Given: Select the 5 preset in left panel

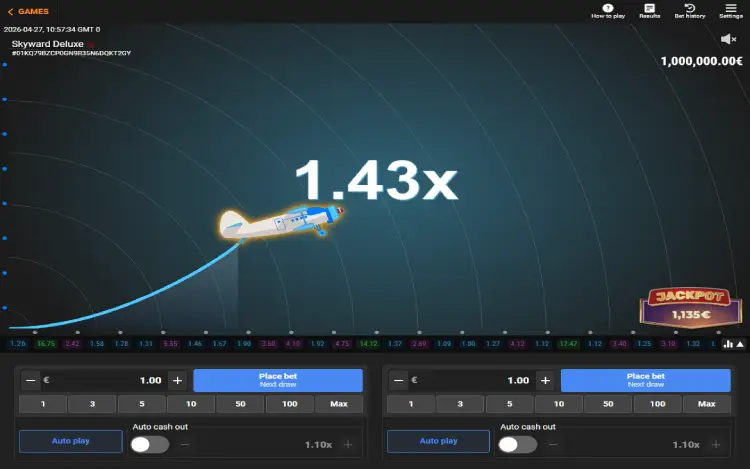Looking at the screenshot, I should pyautogui.click(x=142, y=404).
